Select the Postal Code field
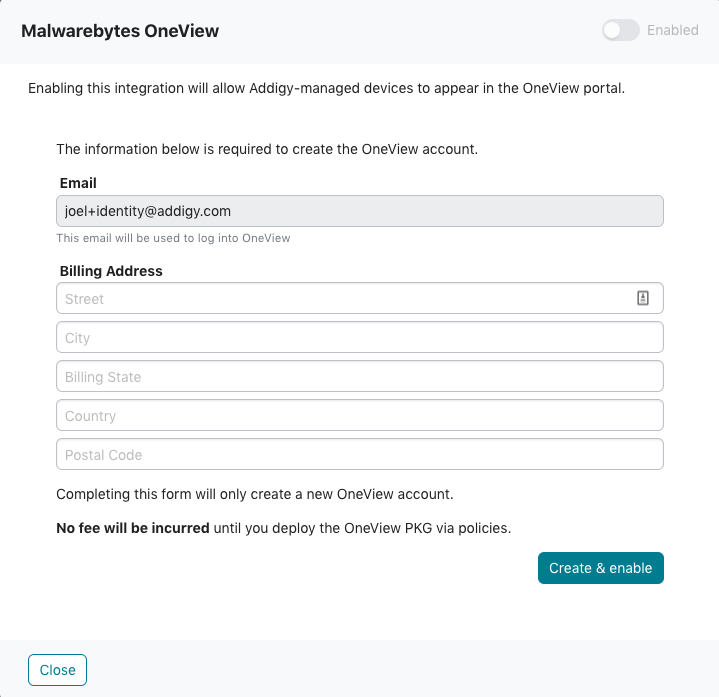Screen dimensions: 719x697 tap(360, 454)
